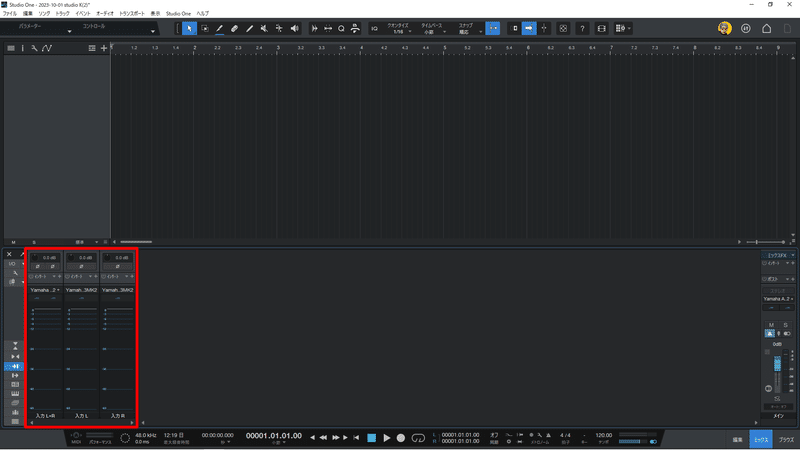Open the コントロール dropdown arrow
The image size is (800, 450).
click(x=153, y=32)
